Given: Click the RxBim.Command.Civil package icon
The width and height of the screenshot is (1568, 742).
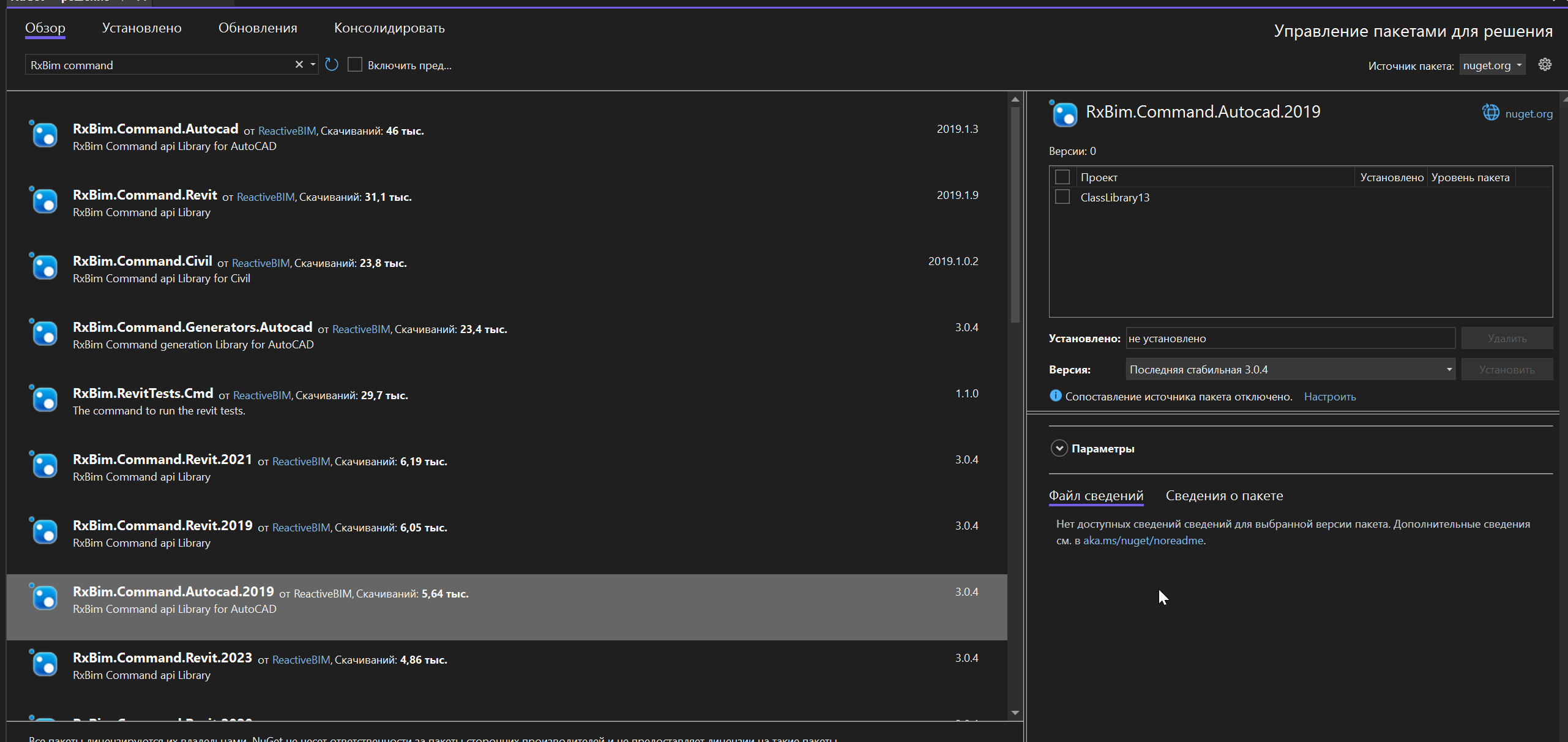Looking at the screenshot, I should click(44, 268).
